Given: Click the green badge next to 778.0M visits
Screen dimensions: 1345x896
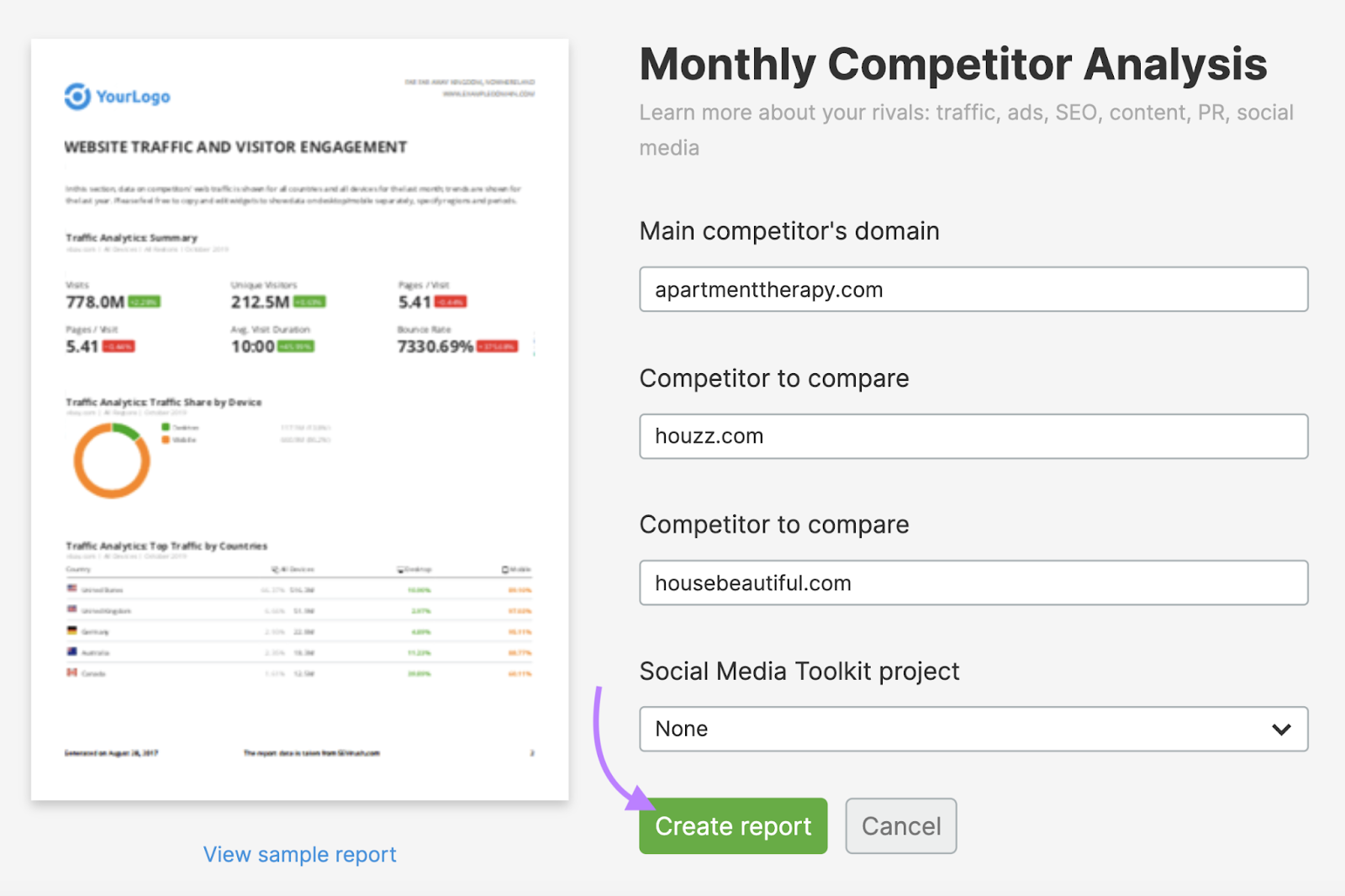Looking at the screenshot, I should (x=144, y=302).
